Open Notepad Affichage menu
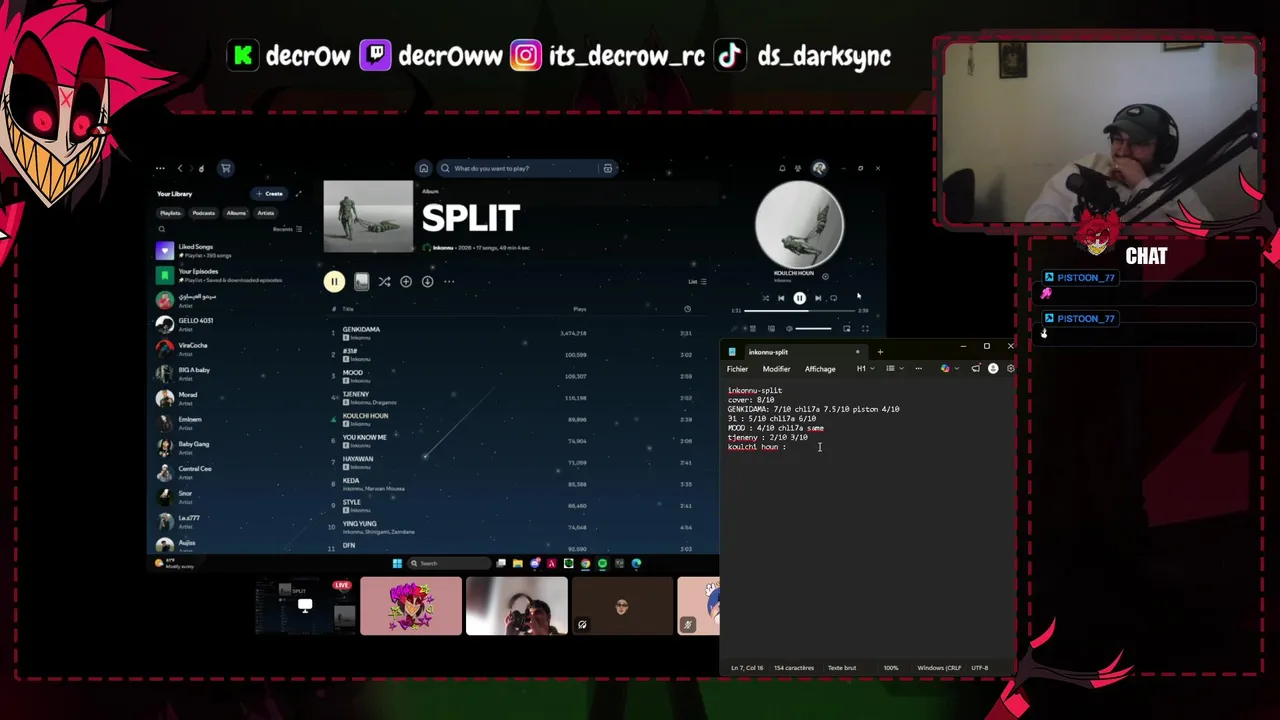Viewport: 1280px width, 720px height. tap(820, 369)
